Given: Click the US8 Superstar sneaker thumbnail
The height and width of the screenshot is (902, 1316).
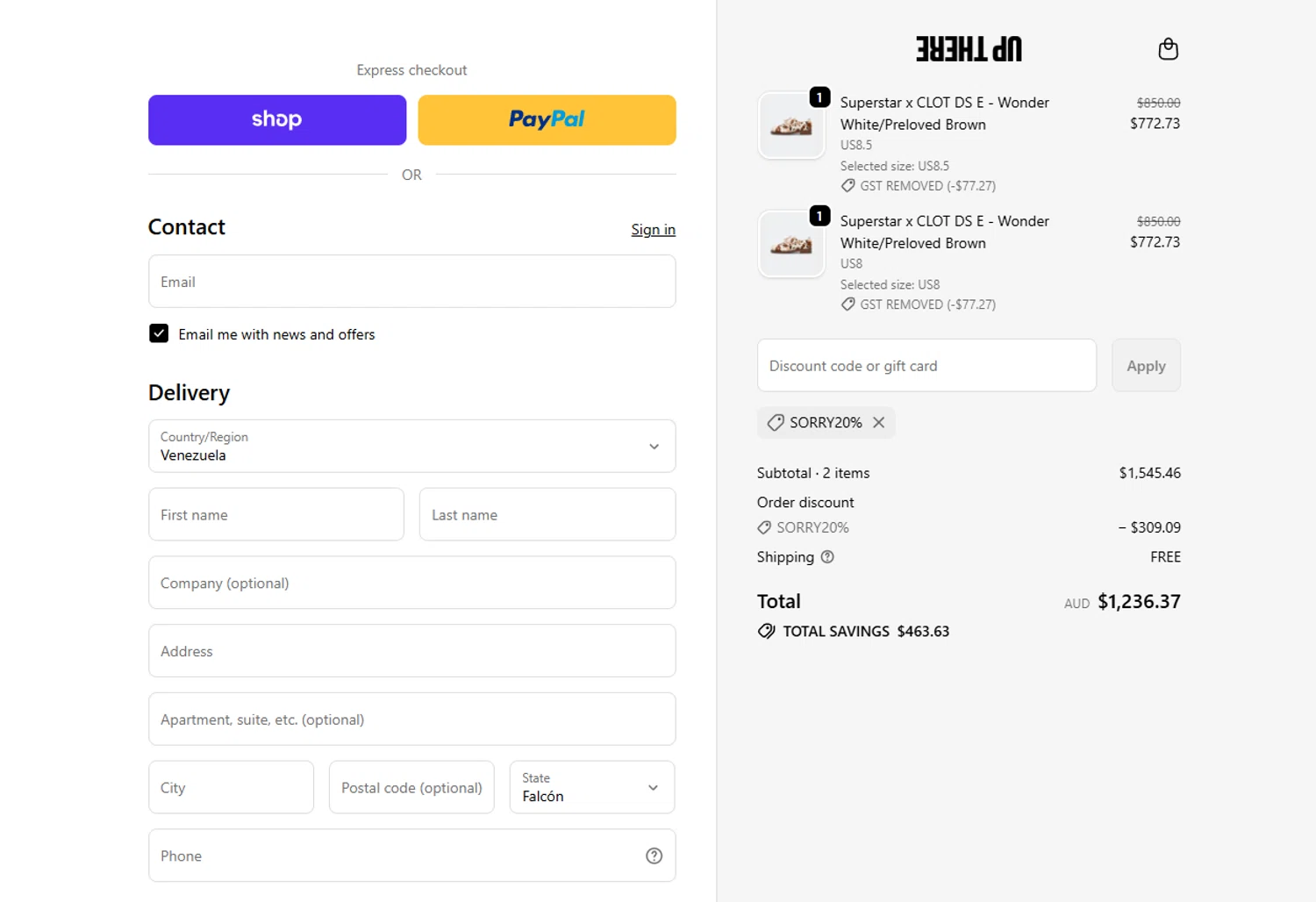Looking at the screenshot, I should coord(791,244).
